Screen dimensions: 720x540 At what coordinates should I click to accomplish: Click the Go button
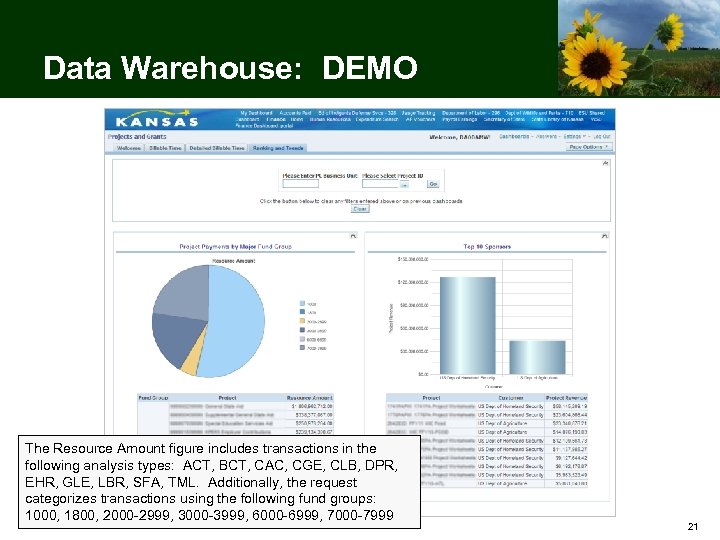pyautogui.click(x=433, y=184)
